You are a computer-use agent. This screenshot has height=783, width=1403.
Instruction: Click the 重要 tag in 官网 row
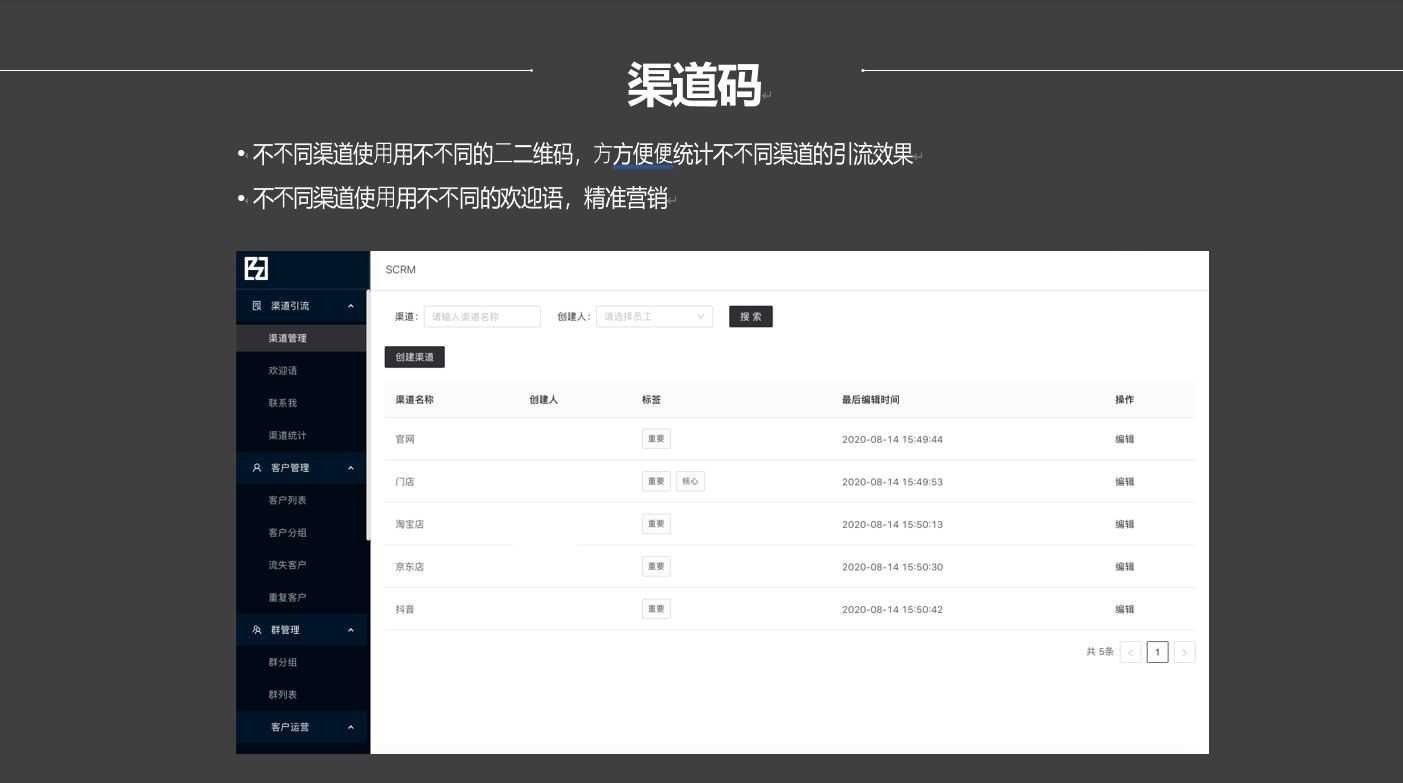click(656, 439)
